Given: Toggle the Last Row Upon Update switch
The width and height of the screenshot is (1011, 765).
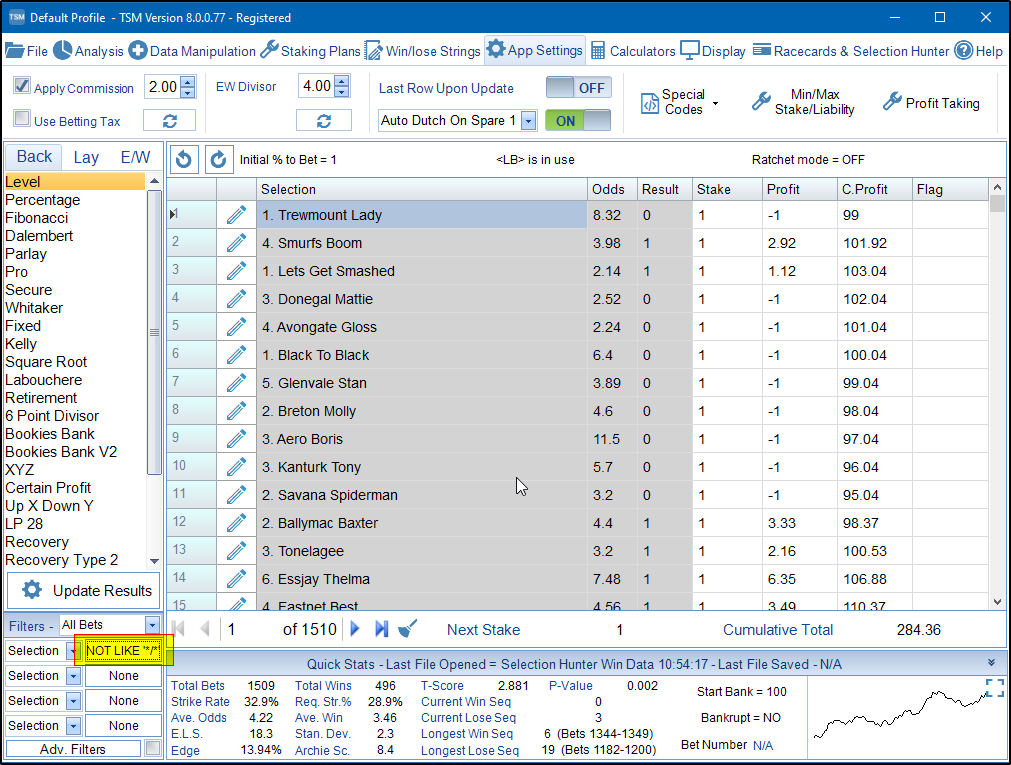Looking at the screenshot, I should point(578,88).
